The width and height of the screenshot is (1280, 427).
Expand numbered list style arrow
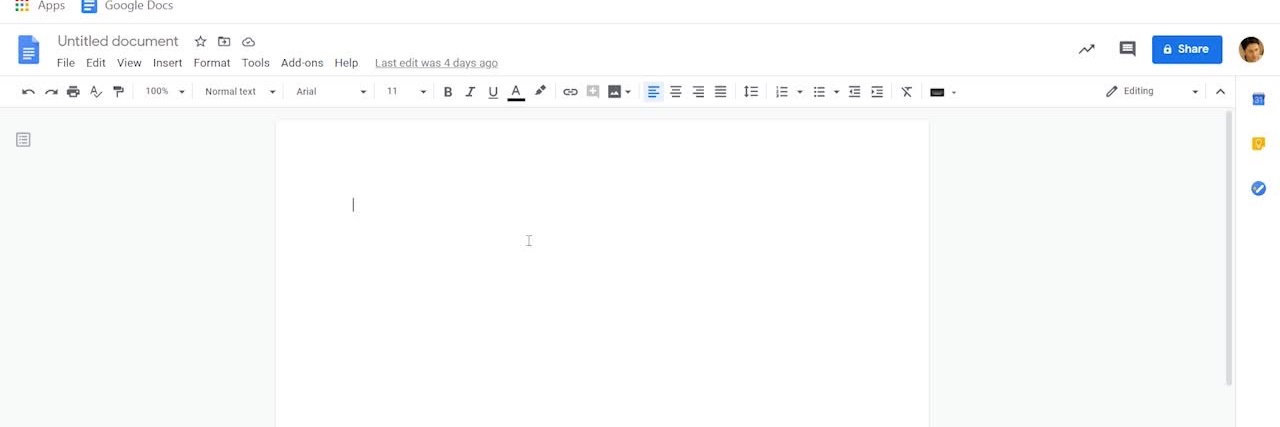(x=800, y=92)
